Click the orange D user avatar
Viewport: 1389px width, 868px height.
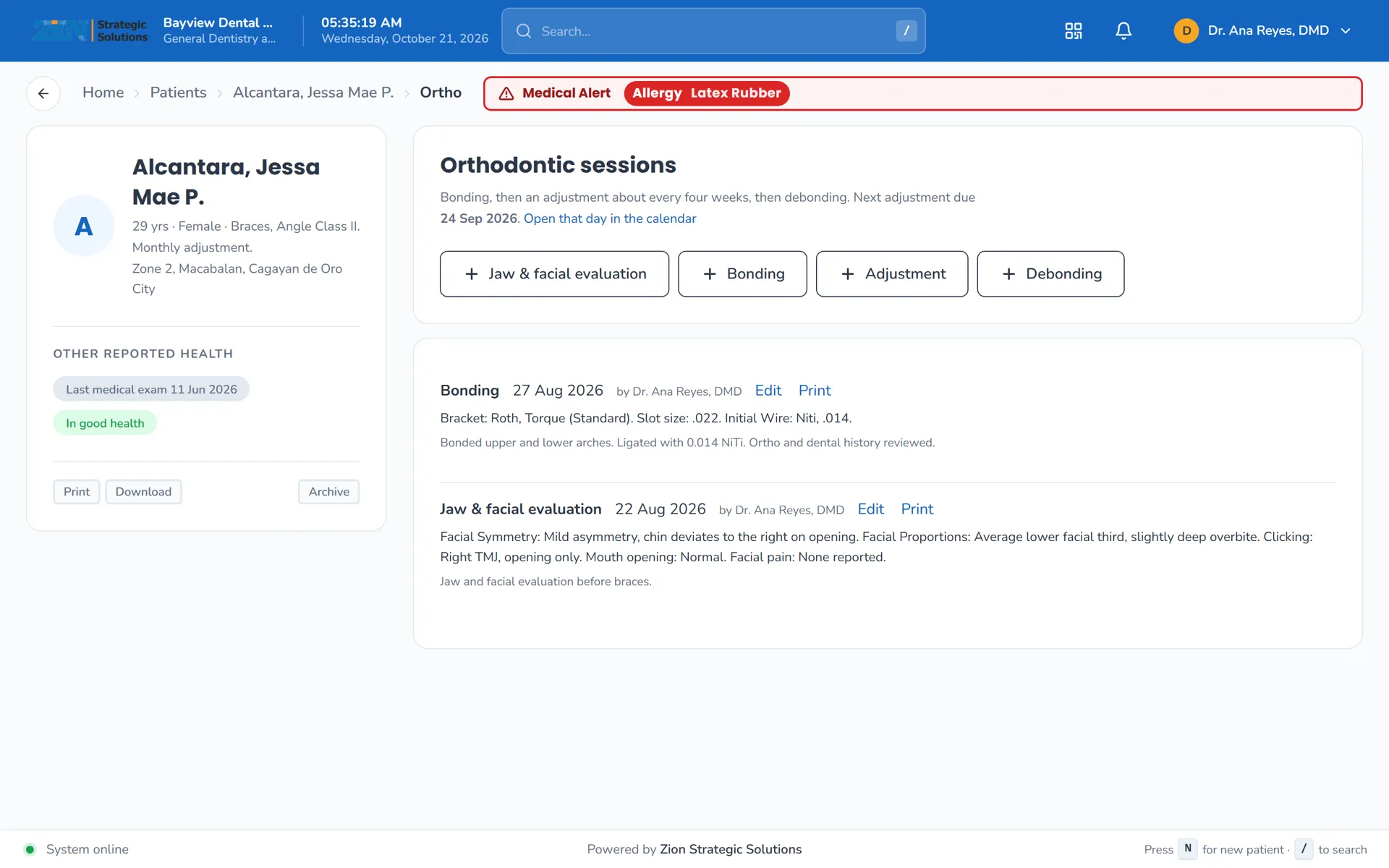coord(1186,30)
